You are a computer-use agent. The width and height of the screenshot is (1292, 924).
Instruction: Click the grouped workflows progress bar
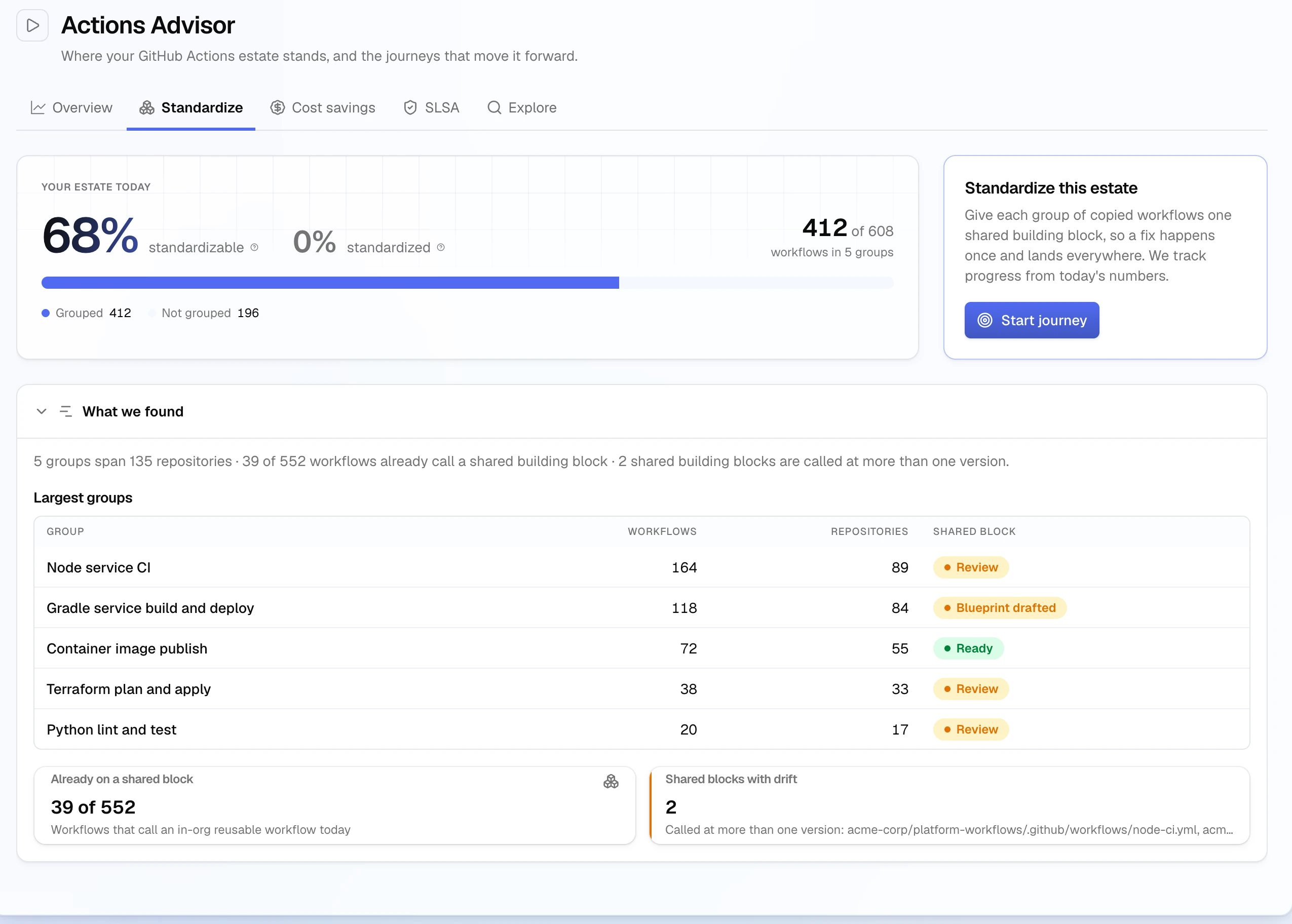point(330,283)
